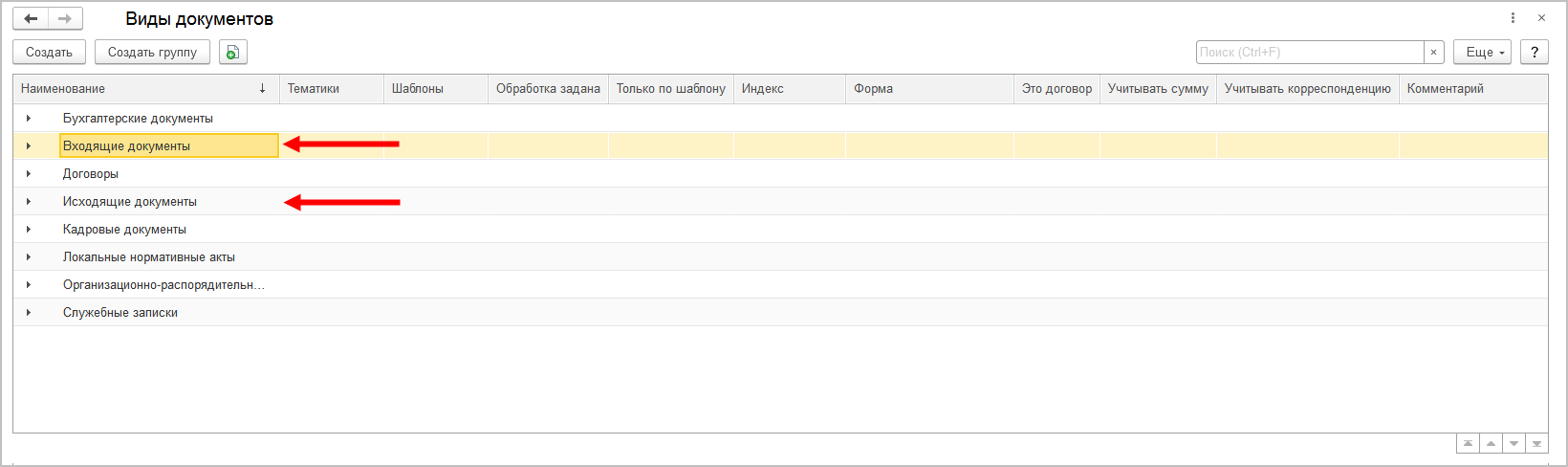
Task: Click the forward navigation arrow
Action: pyautogui.click(x=65, y=19)
